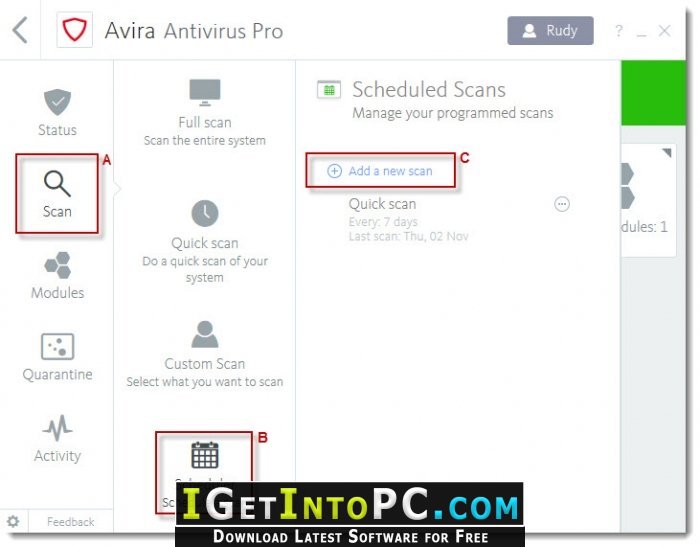Image resolution: width=700 pixels, height=547 pixels.
Task: Click the Avira red shield logo
Action: pyautogui.click(x=75, y=30)
